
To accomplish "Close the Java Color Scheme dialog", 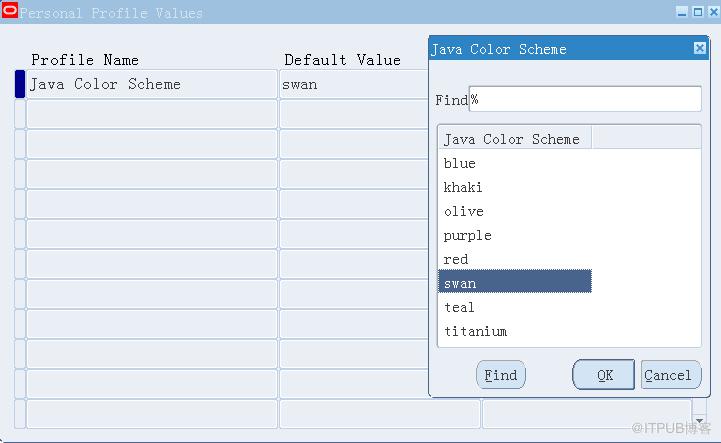I will click(699, 48).
